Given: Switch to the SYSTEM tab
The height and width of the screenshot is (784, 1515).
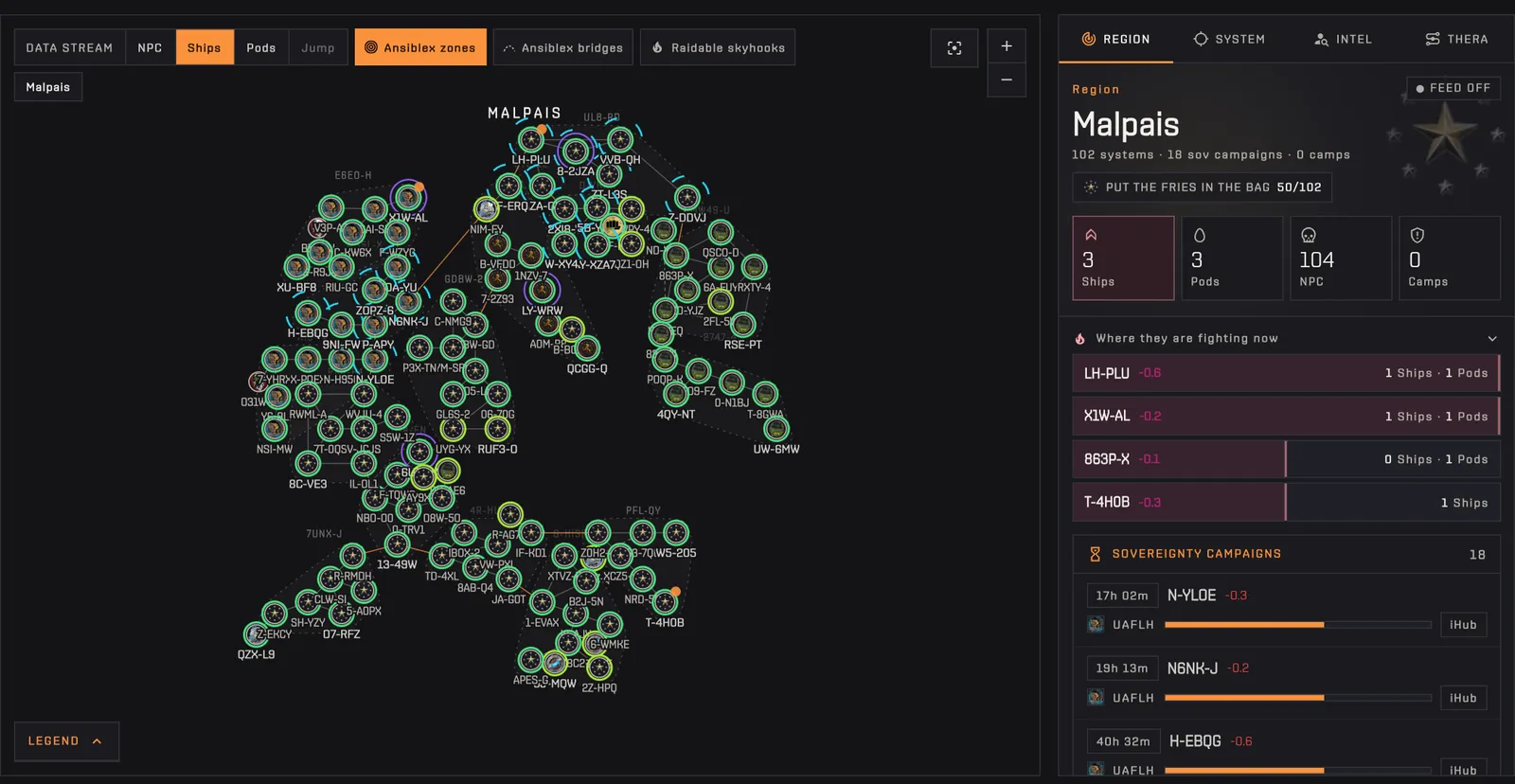Looking at the screenshot, I should (1229, 39).
